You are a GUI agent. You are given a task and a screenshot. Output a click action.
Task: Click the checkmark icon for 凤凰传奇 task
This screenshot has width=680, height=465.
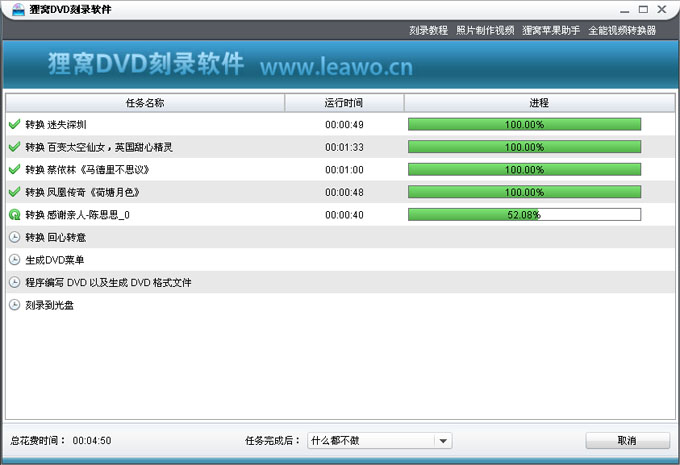14,192
